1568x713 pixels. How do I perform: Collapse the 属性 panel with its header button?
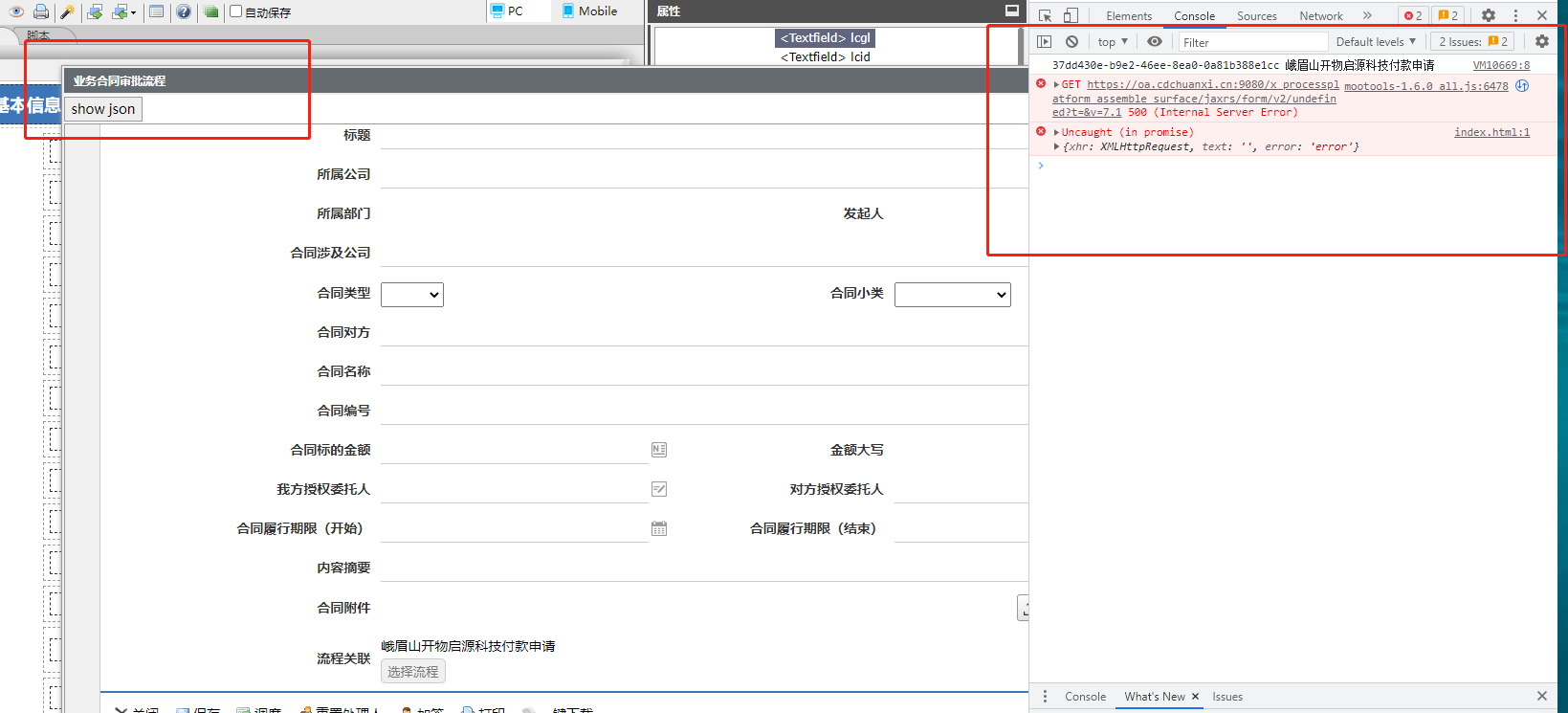point(1011,11)
